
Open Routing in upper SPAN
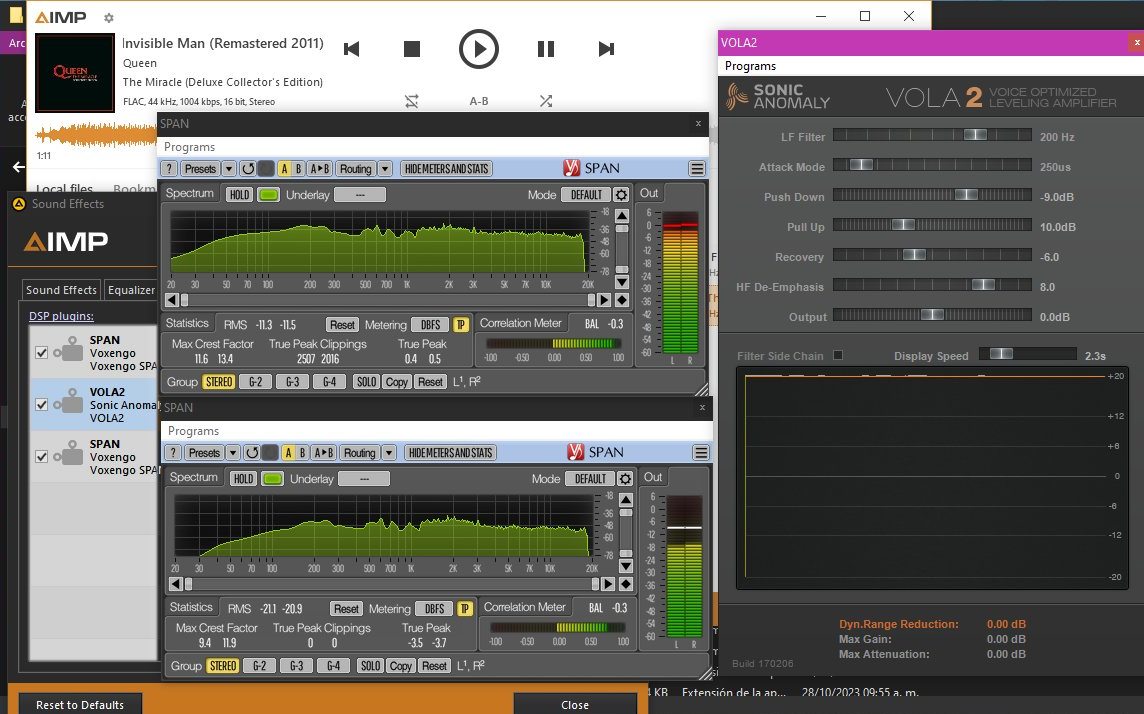point(355,169)
